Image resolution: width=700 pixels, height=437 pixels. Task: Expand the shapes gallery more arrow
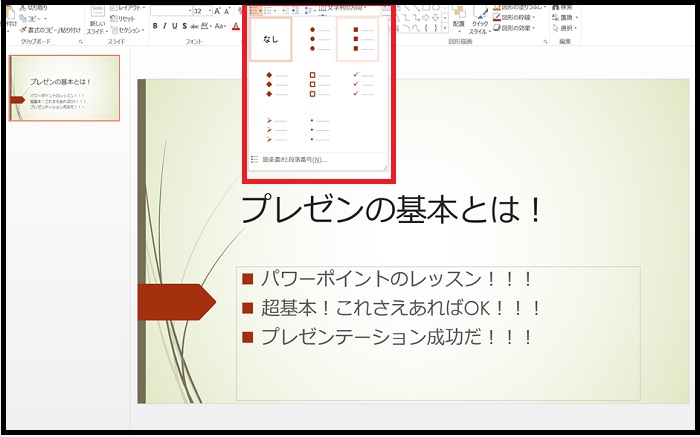(445, 28)
